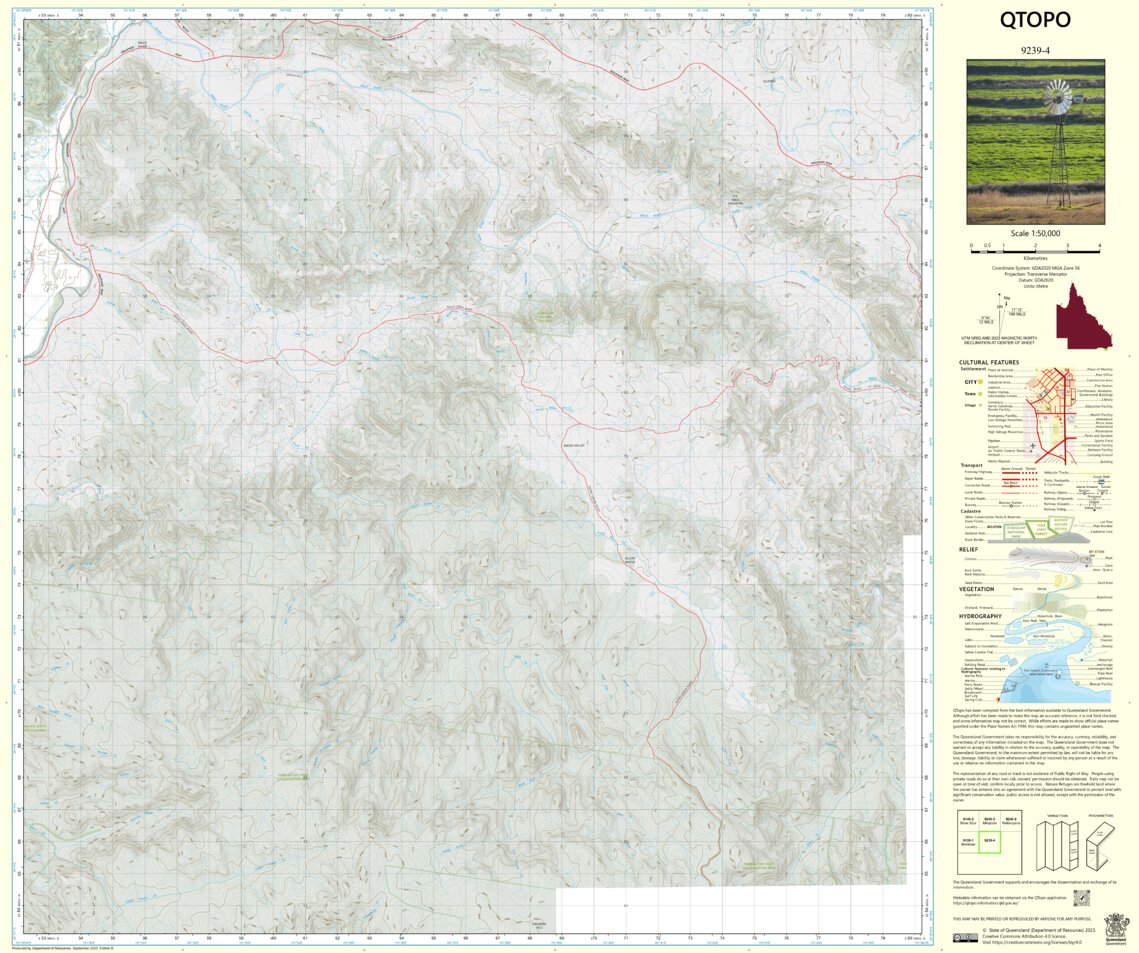
Task: Expand the Horizontal Folds diagram panel
Action: click(x=1100, y=843)
